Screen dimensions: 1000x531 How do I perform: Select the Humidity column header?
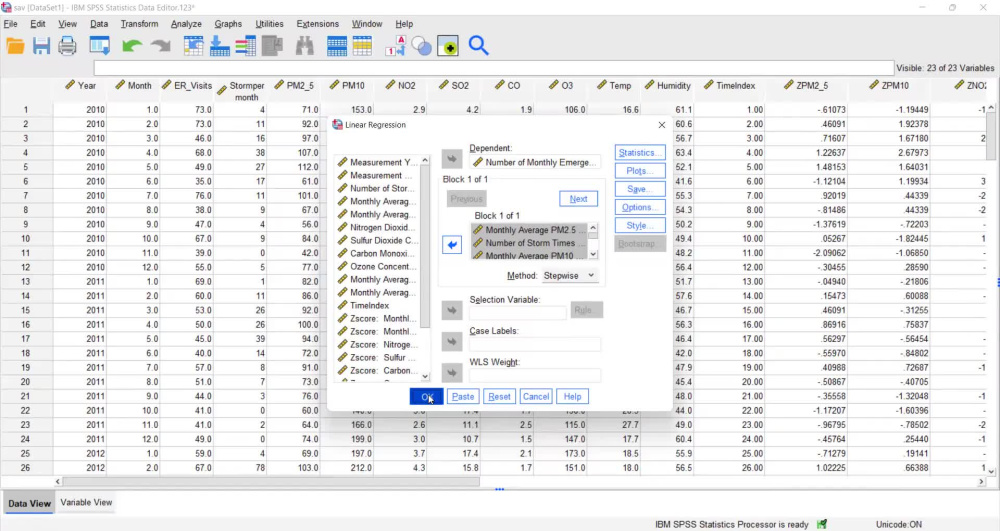[668, 85]
